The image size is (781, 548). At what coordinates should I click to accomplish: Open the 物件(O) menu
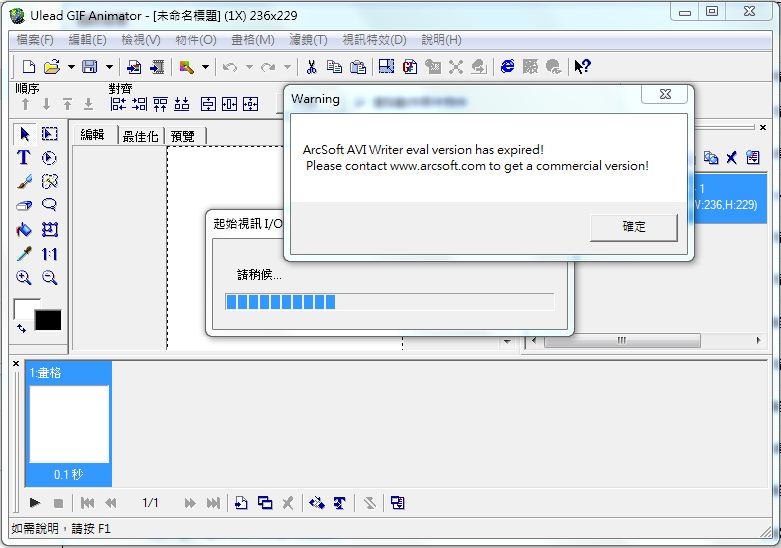click(196, 40)
